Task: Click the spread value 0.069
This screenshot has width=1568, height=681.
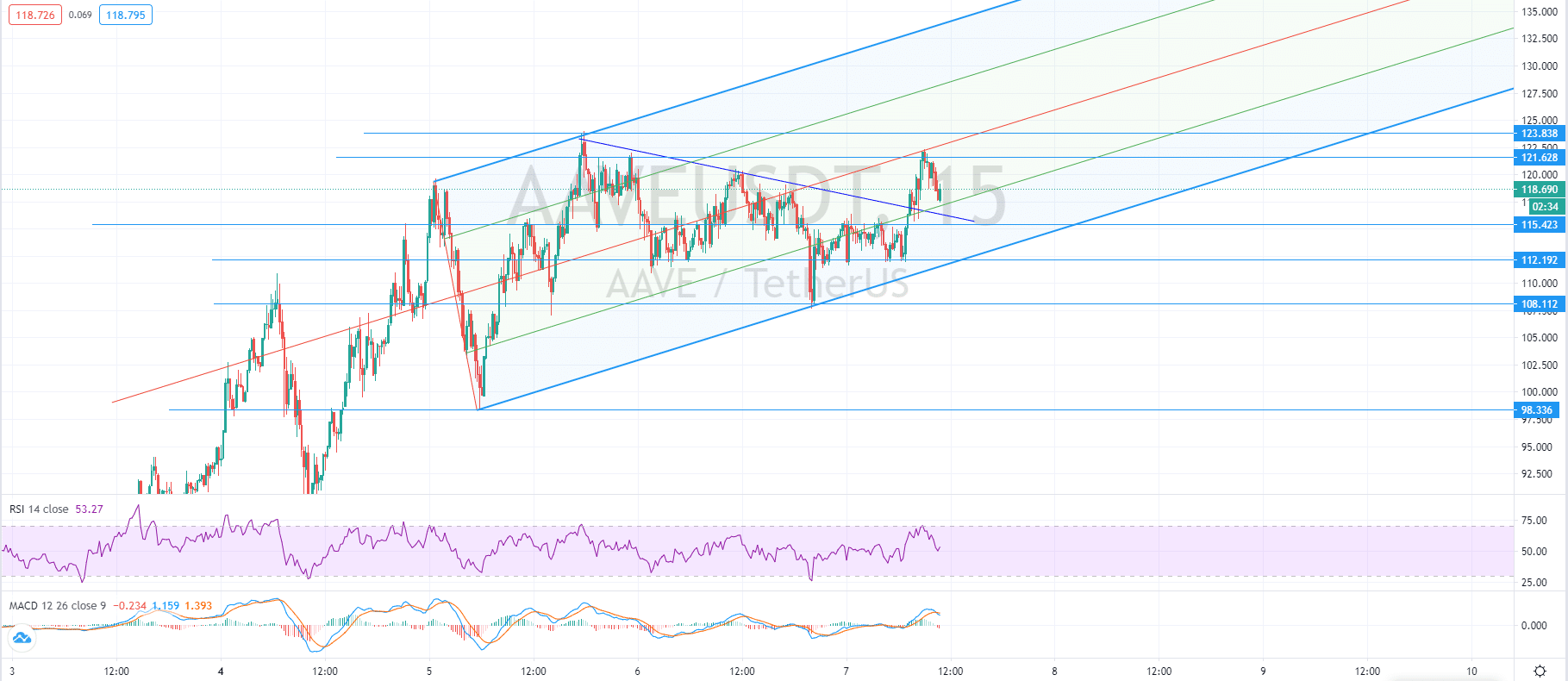Action: point(80,16)
